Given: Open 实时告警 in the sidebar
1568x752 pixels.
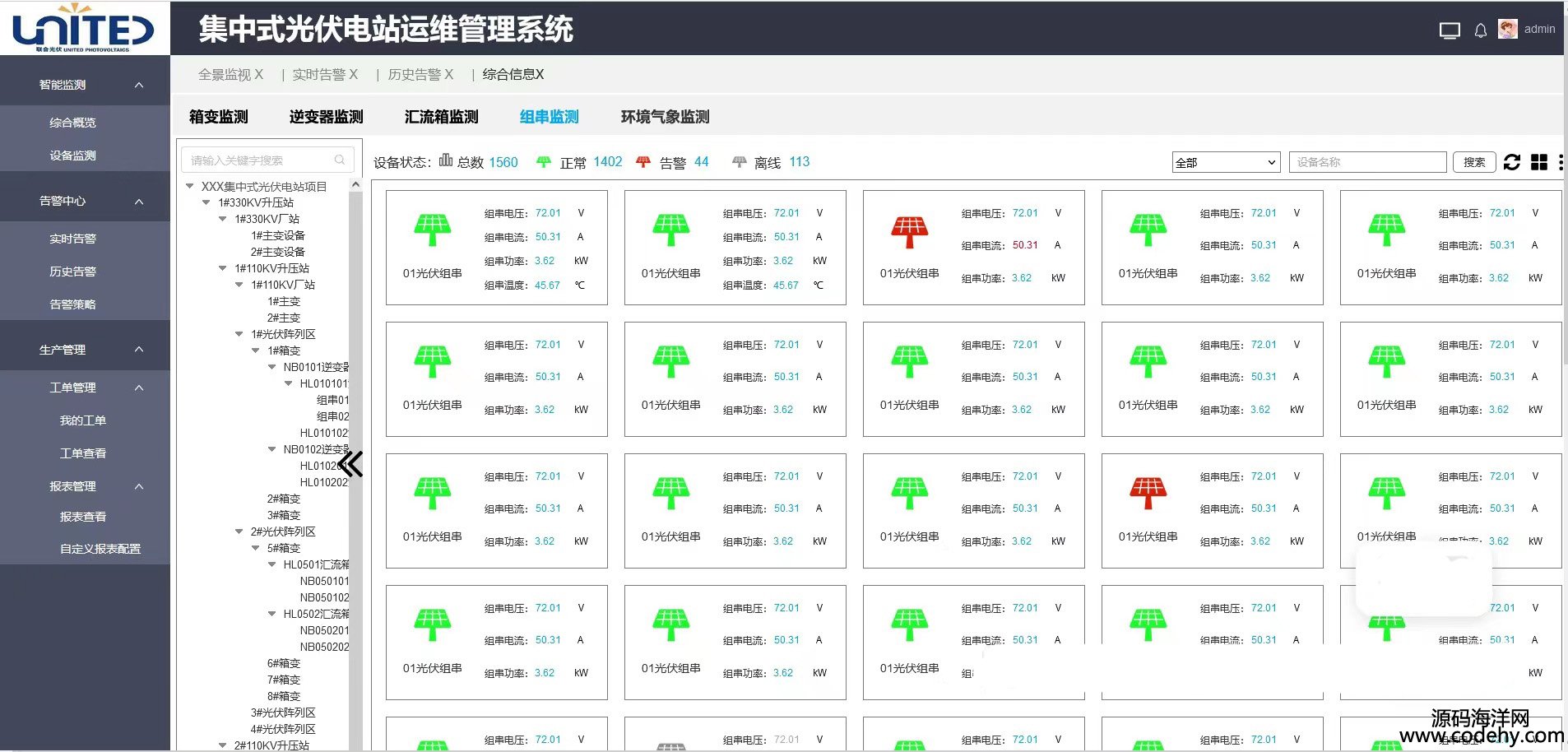Looking at the screenshot, I should (73, 239).
